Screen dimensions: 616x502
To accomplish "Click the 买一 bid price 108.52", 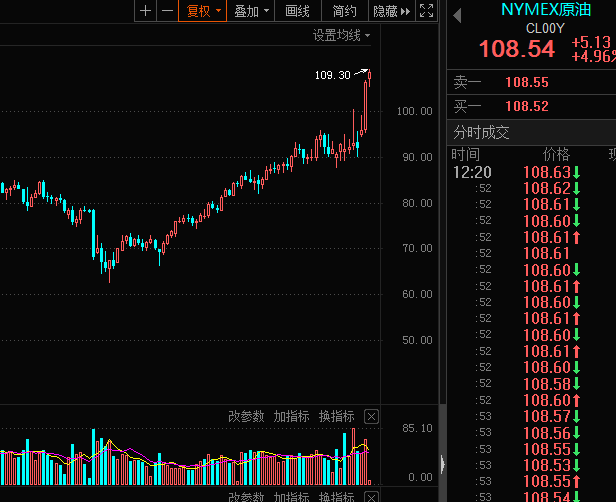I will pyautogui.click(x=526, y=106).
